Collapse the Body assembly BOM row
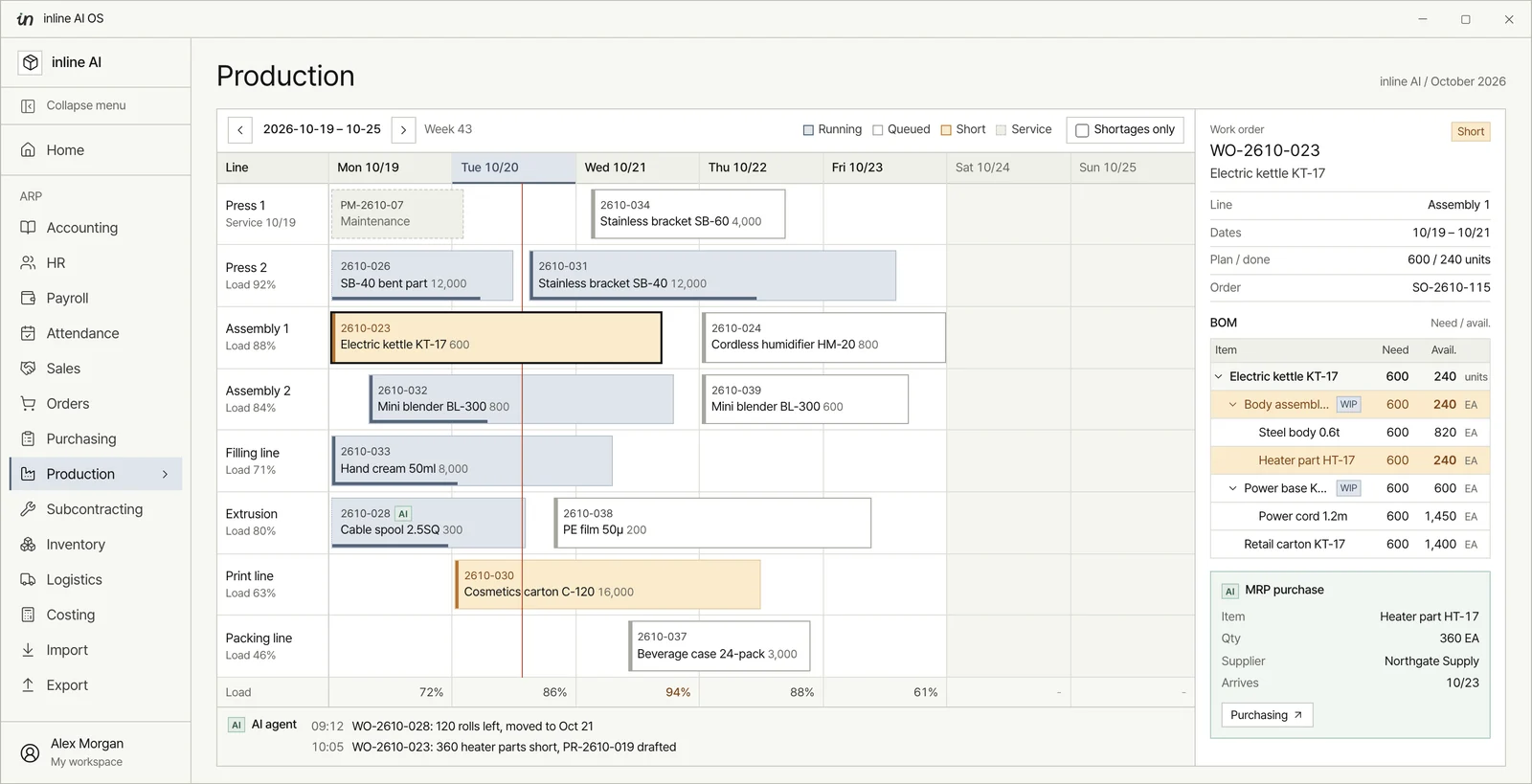Viewport: 1532px width, 784px height. tap(1232, 405)
